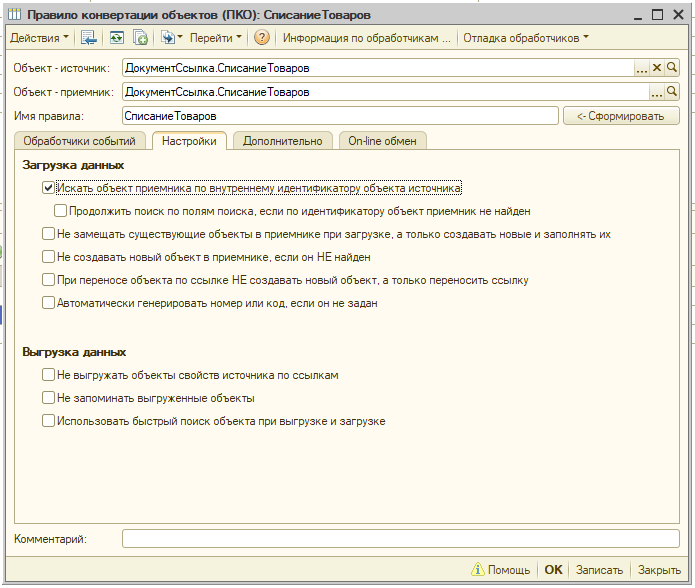Expand Отладка обработчиков menu
Screen dimensions: 695x588
526,38
